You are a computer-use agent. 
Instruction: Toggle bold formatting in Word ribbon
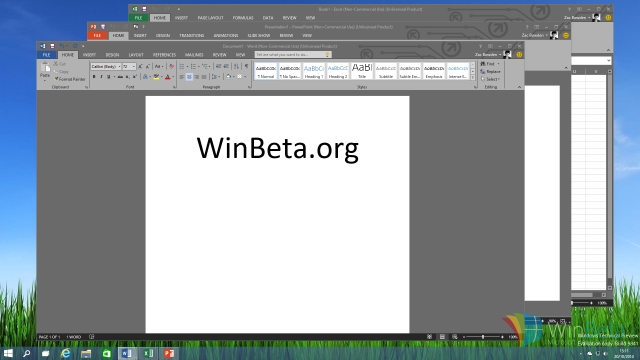coord(94,77)
